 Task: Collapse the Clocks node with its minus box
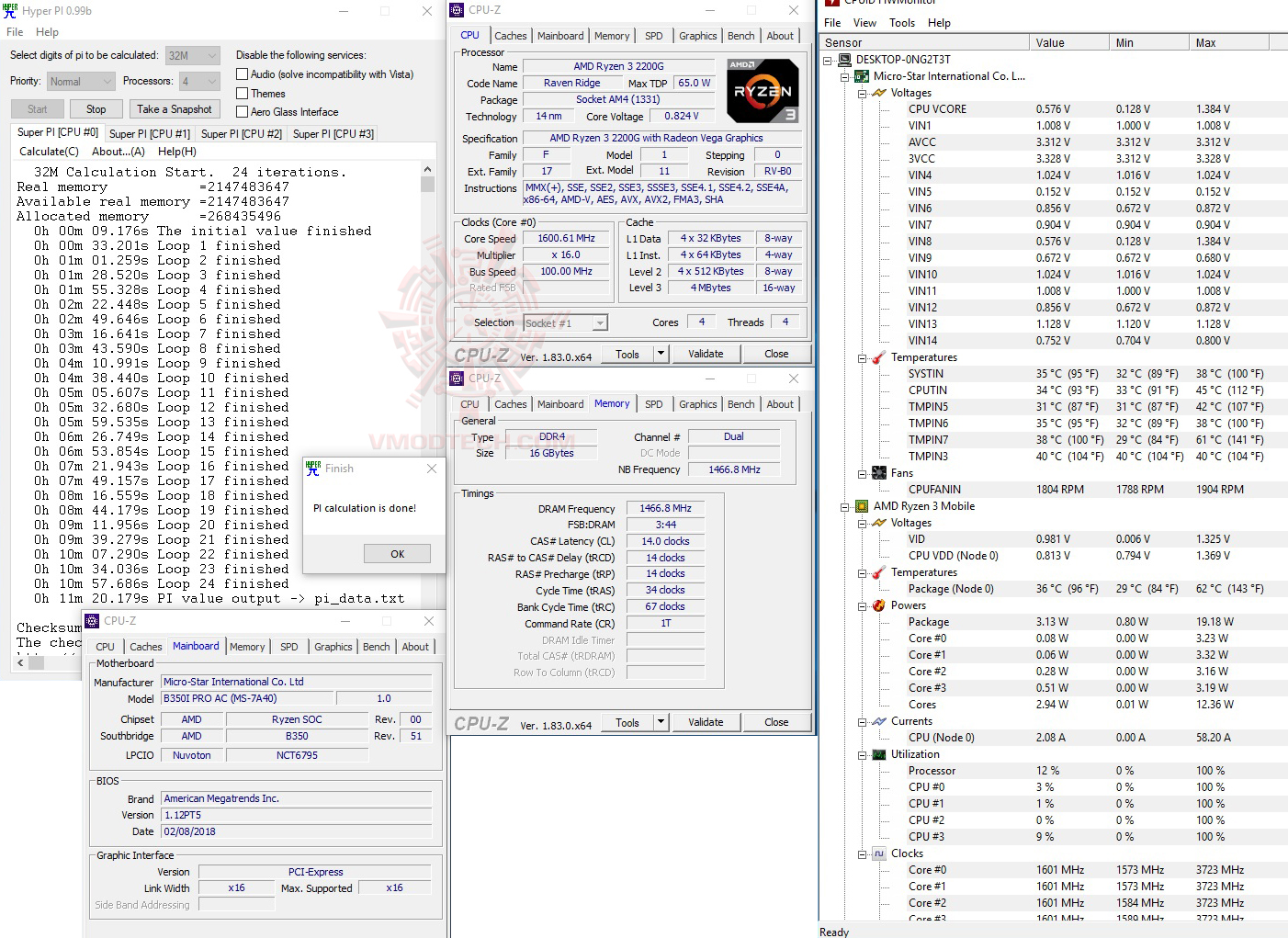click(863, 854)
